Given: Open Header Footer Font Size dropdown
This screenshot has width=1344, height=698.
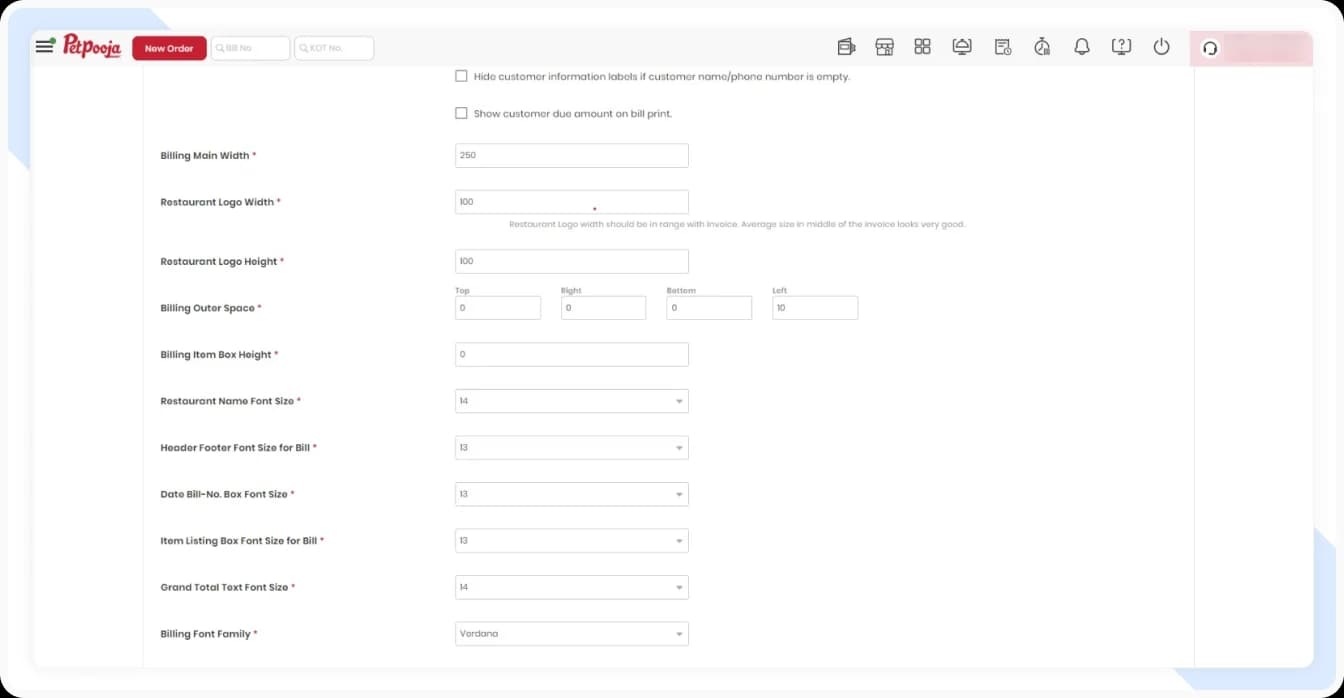Looking at the screenshot, I should tap(571, 448).
